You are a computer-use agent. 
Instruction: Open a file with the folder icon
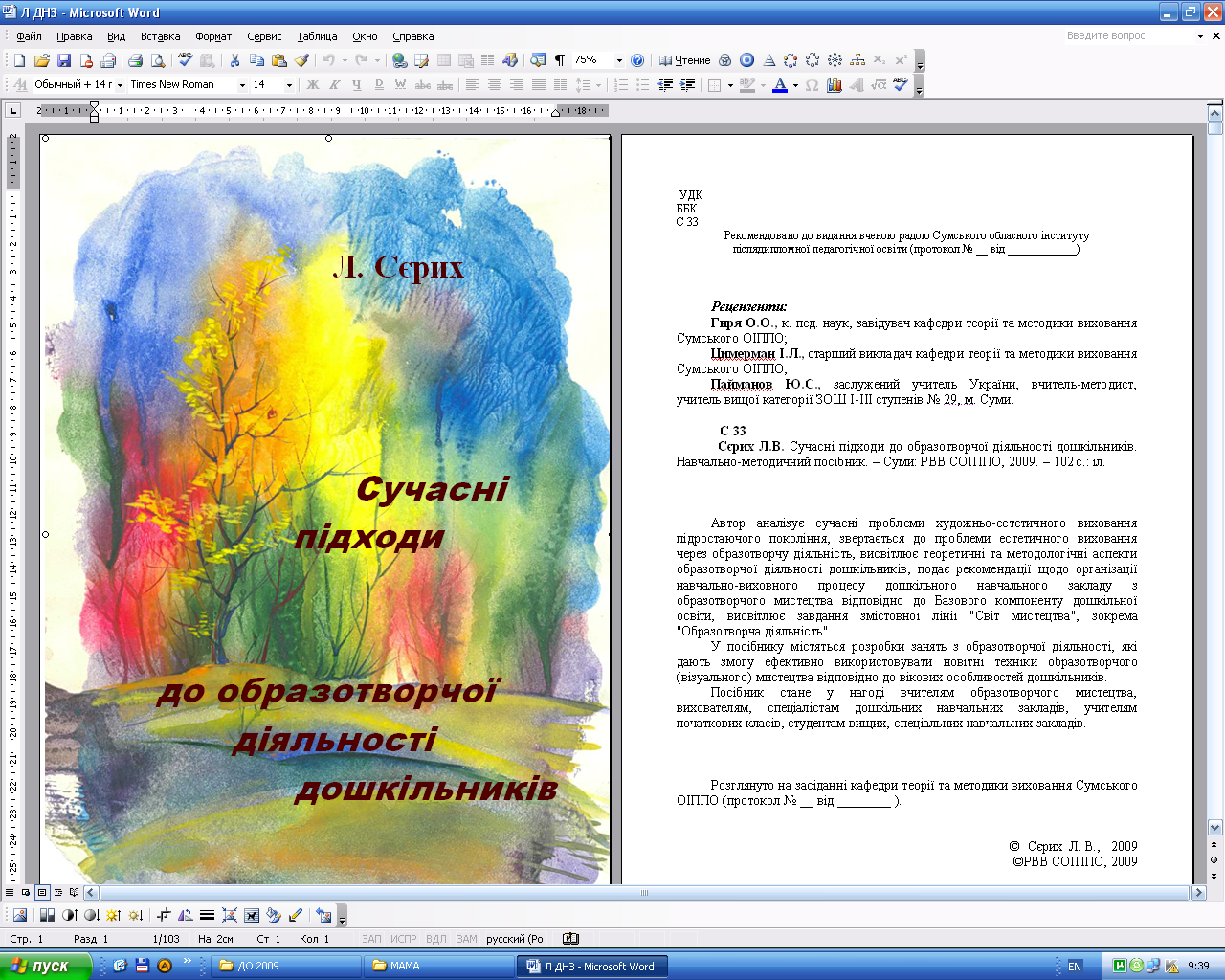tap(41, 60)
